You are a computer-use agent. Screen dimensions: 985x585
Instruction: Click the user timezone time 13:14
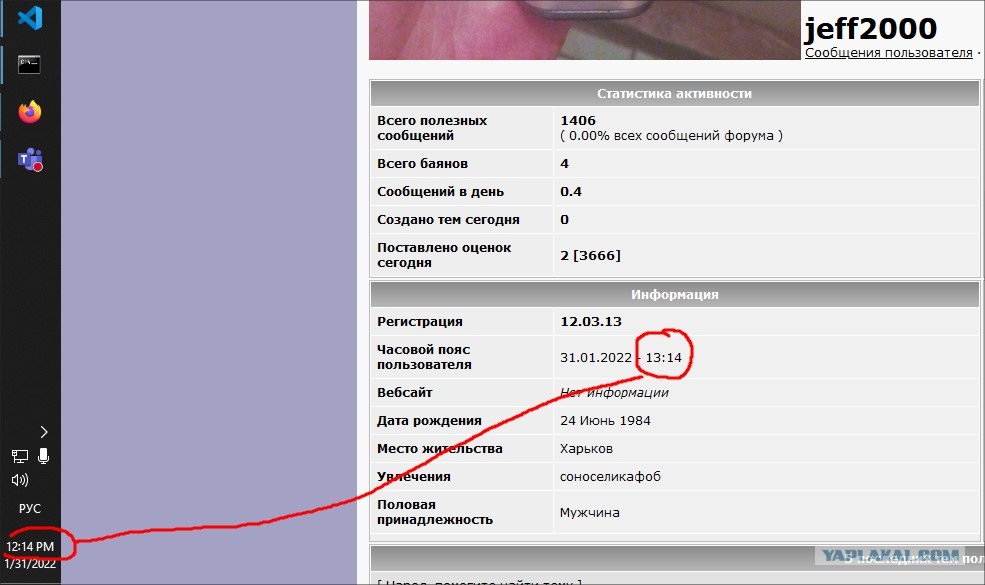tap(663, 358)
